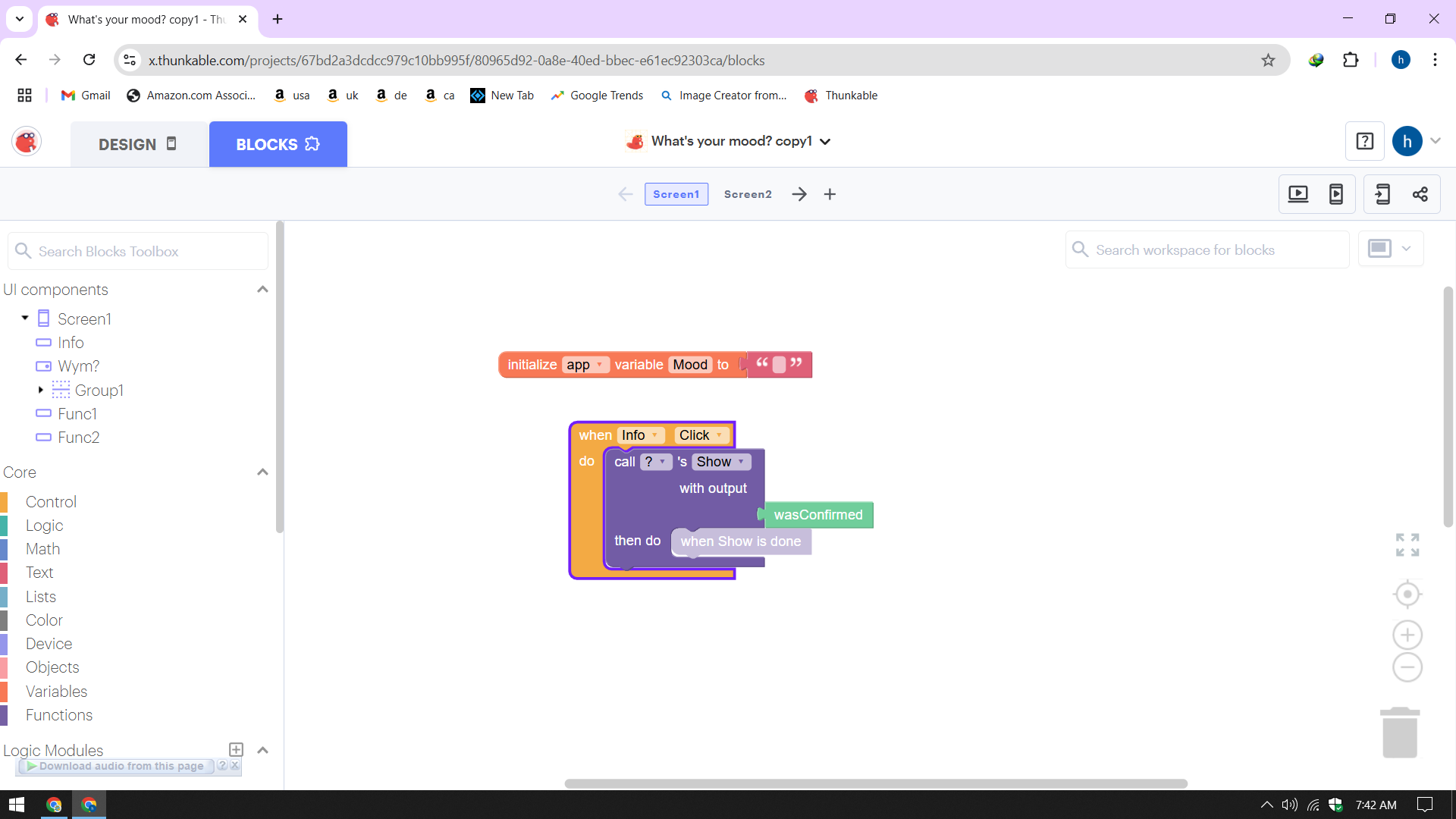Switch to the Screen2 tab

(x=748, y=194)
